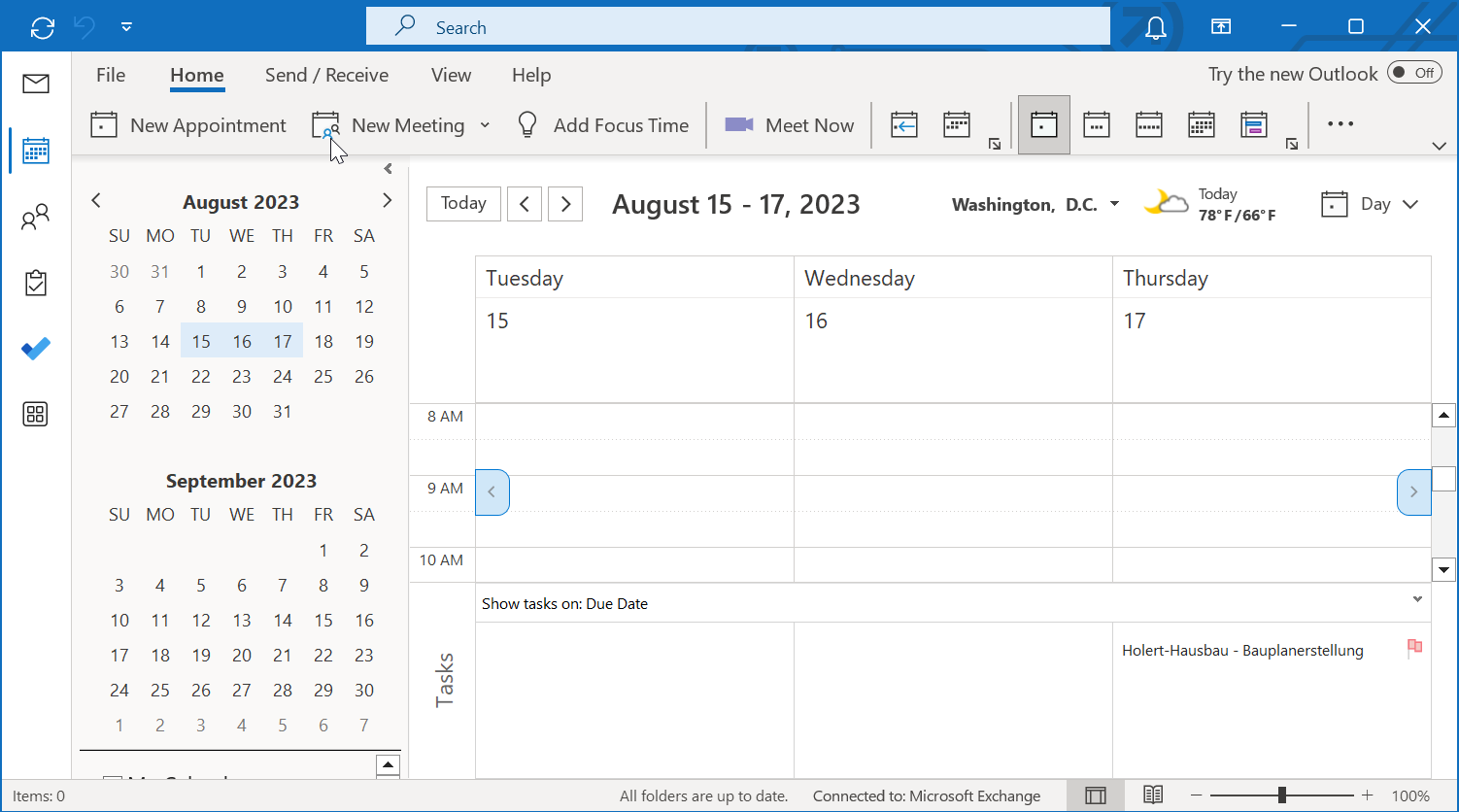The width and height of the screenshot is (1459, 812).
Task: Open the Day view selector dropdown
Action: click(x=1371, y=204)
